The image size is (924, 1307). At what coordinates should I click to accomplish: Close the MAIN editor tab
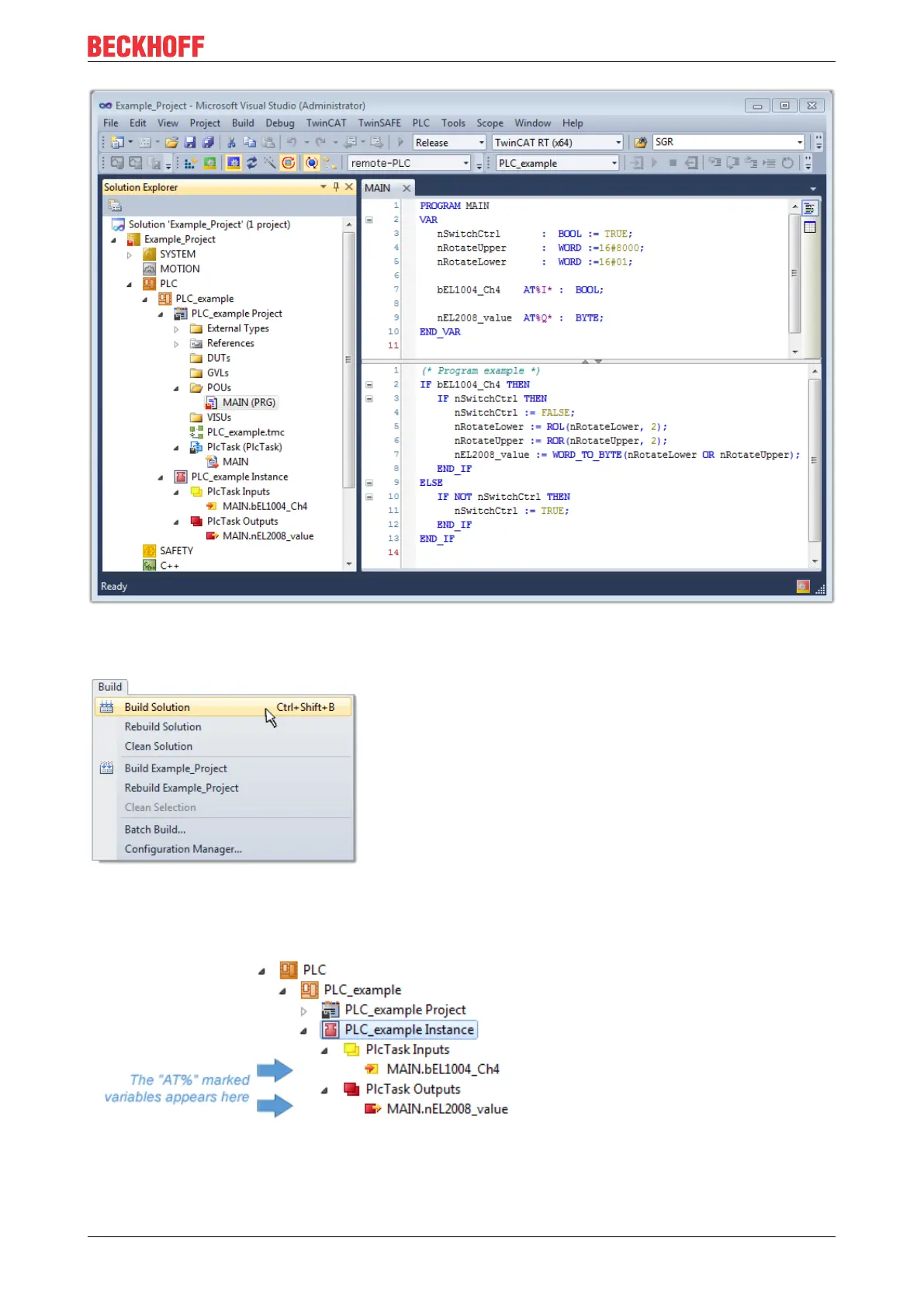(x=406, y=188)
